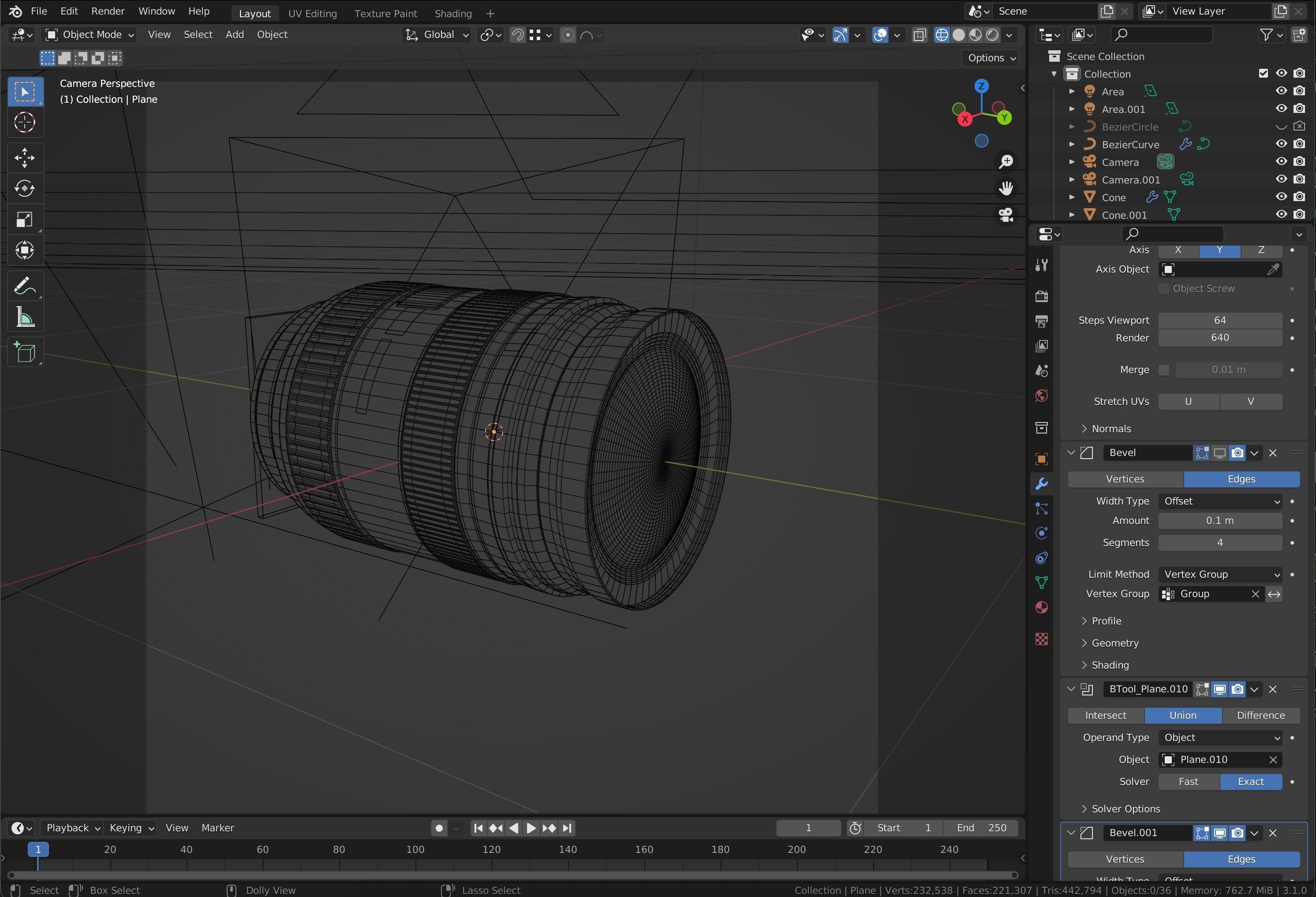Select the Measure tool
This screenshot has height=897, width=1316.
pos(24,317)
